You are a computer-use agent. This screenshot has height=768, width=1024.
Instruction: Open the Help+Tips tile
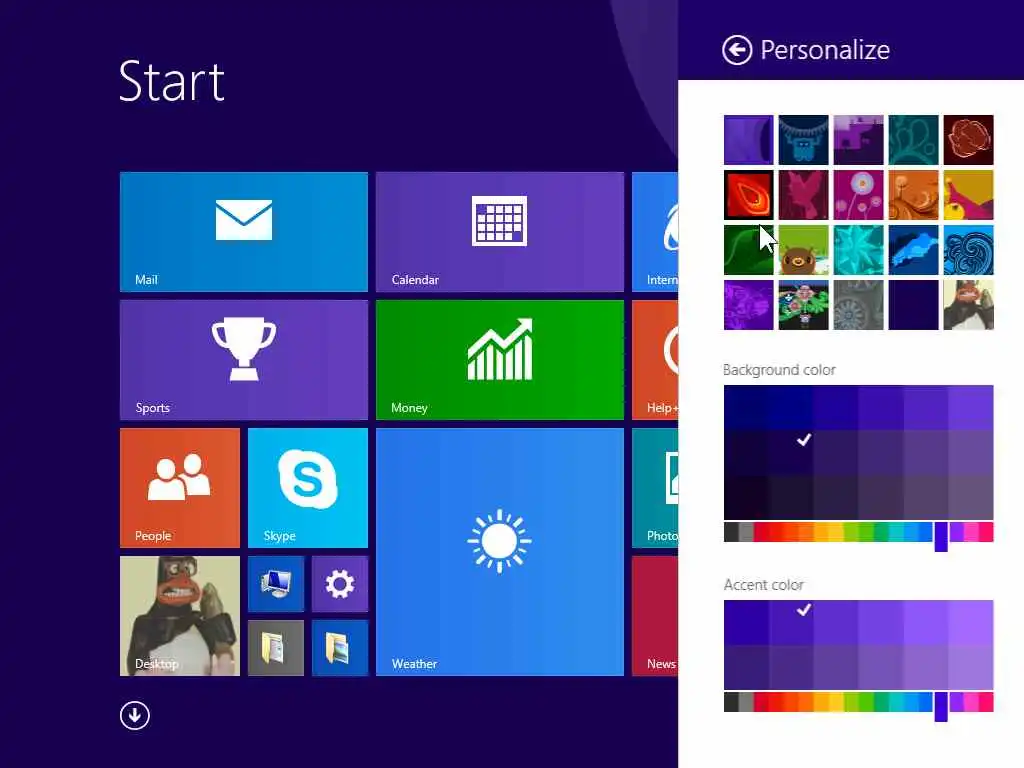(x=655, y=360)
